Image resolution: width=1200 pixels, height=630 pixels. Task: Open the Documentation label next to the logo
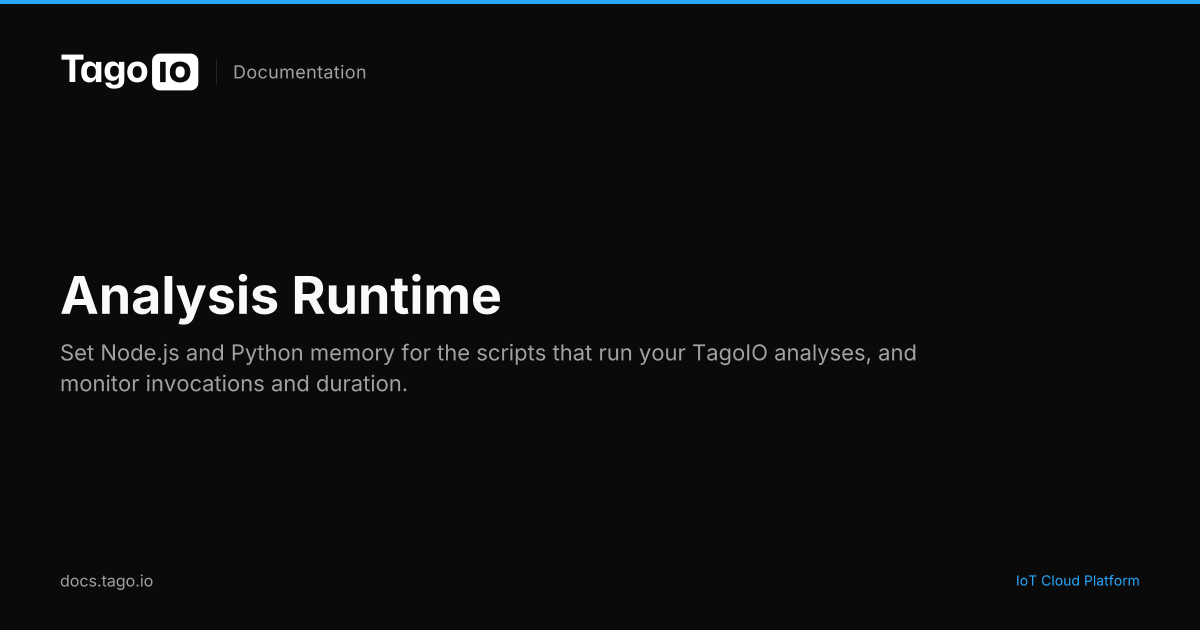[x=299, y=72]
